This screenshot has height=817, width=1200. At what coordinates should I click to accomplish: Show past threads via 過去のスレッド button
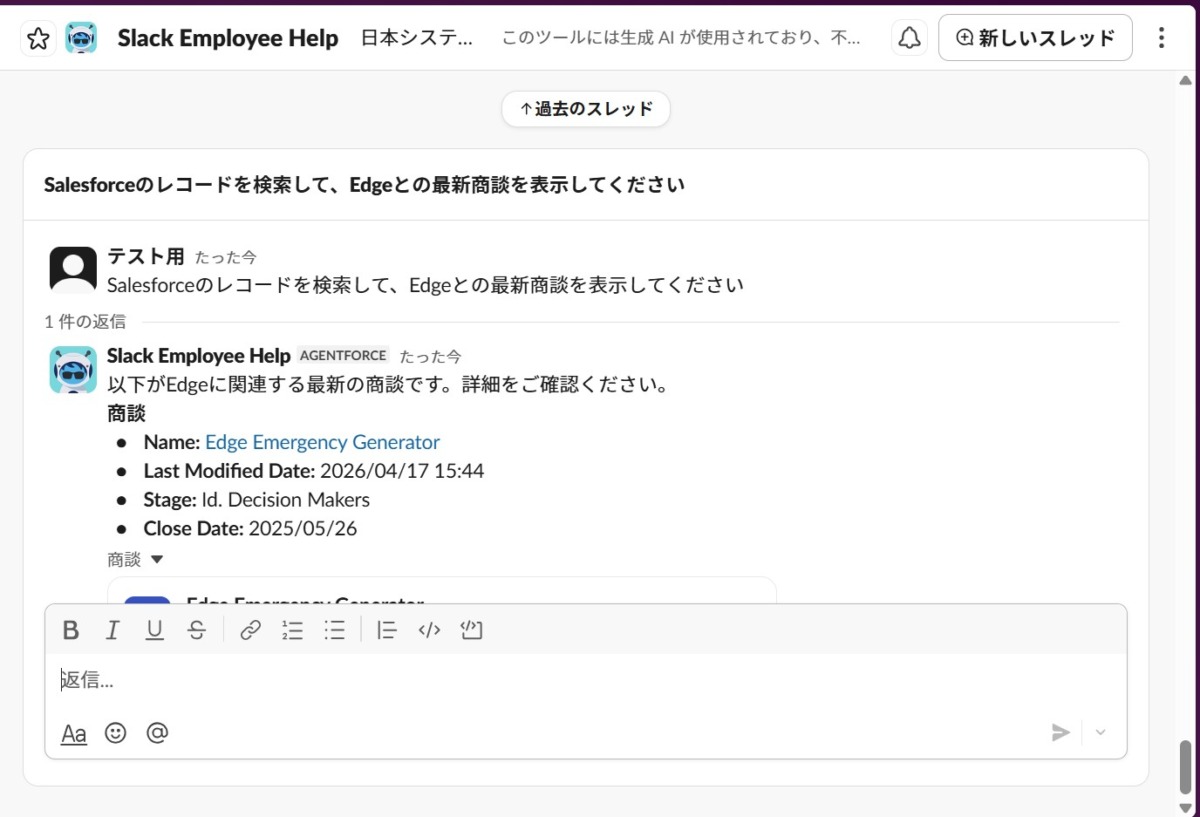586,109
